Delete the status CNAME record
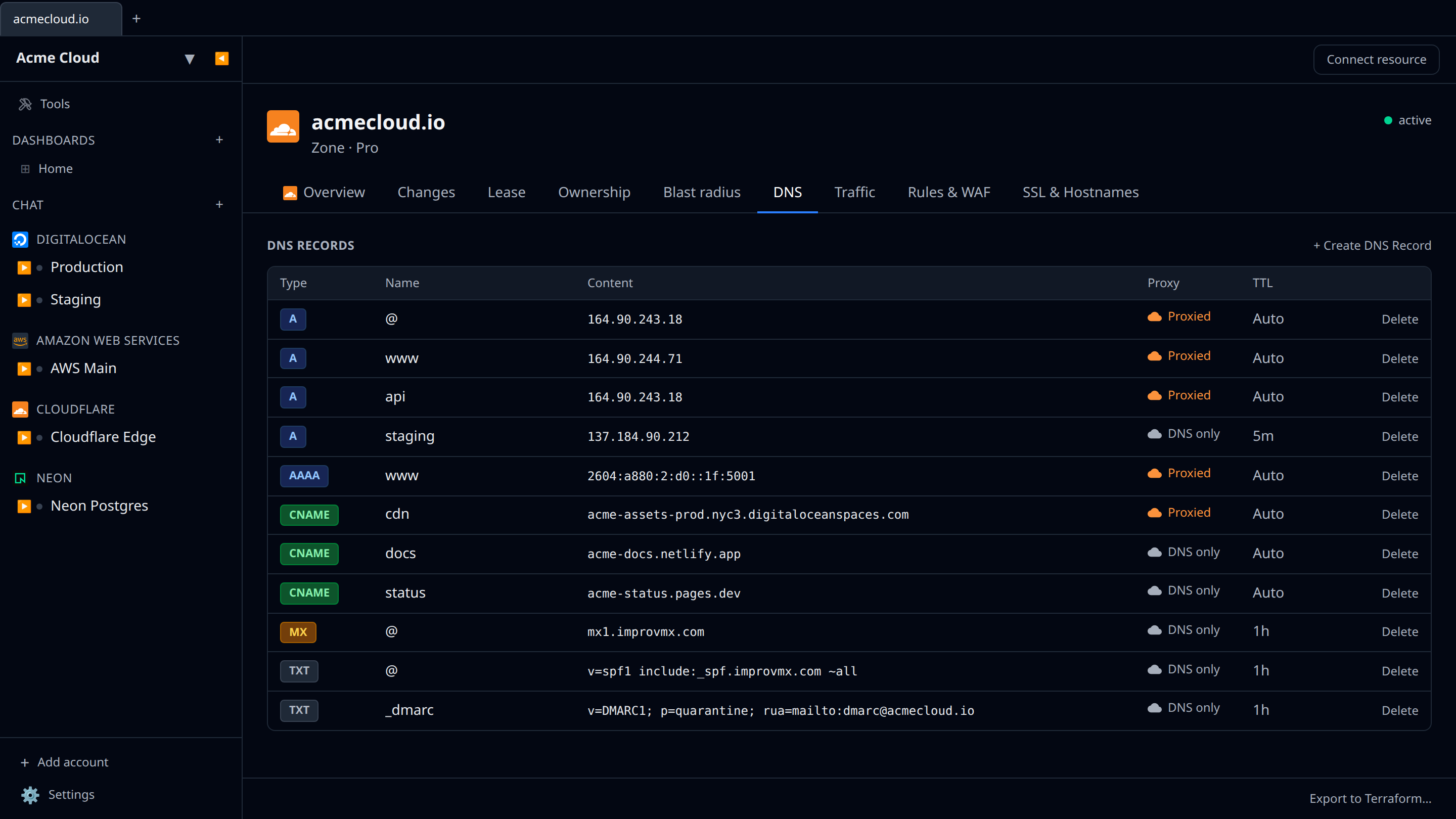 point(1399,593)
